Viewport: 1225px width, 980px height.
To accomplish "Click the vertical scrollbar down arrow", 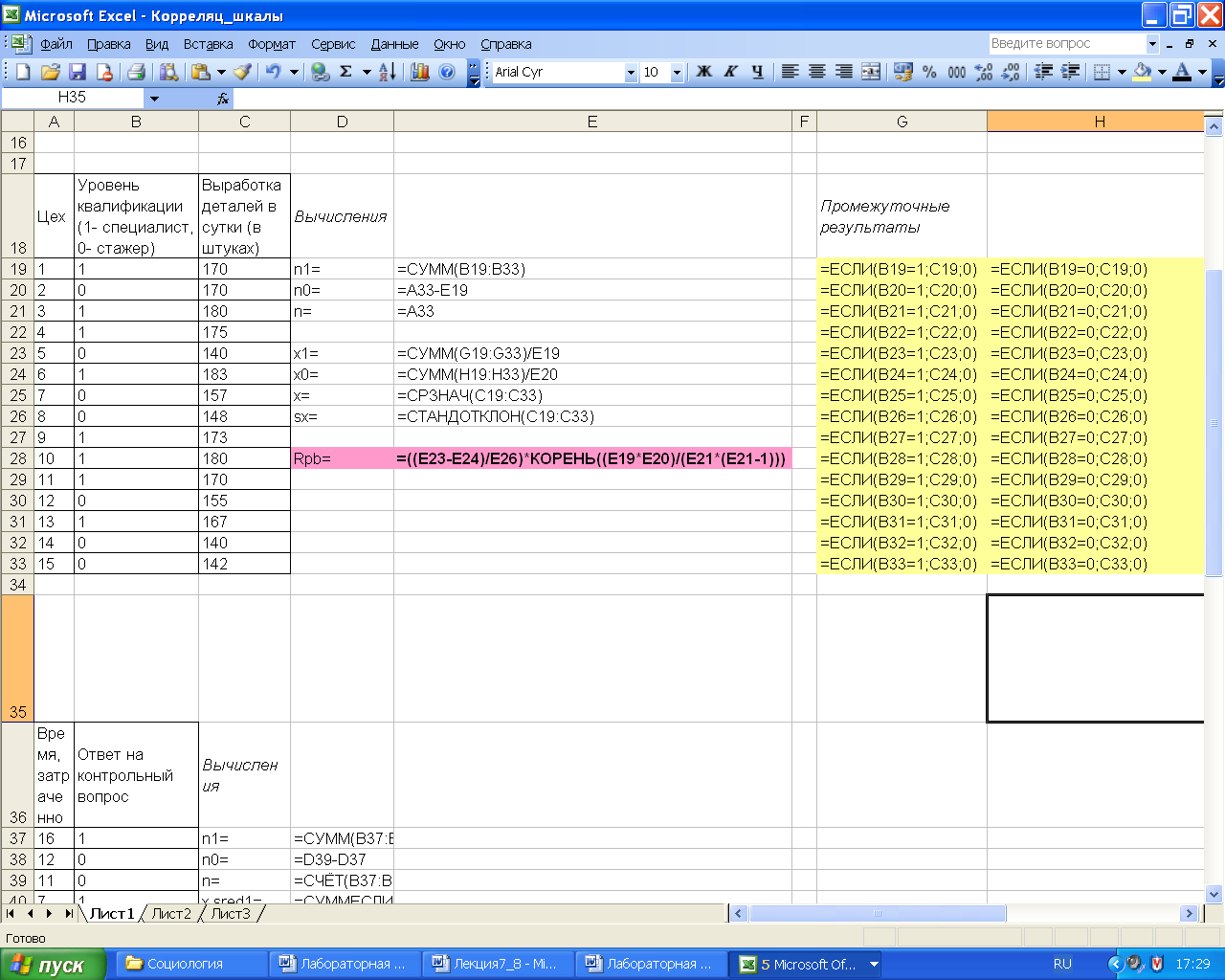I will tap(1214, 895).
